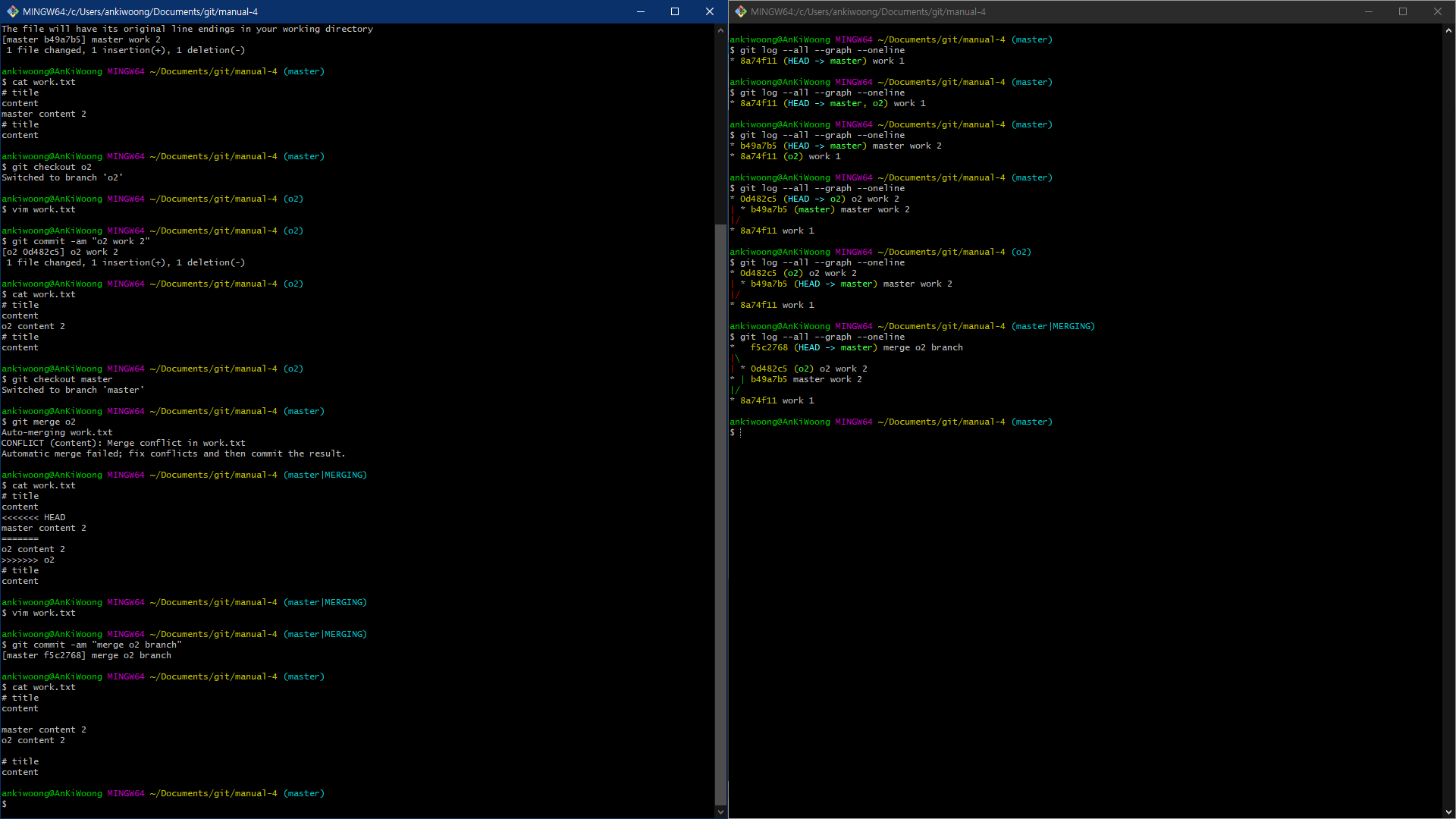Click the left terminal scrollbar up arrow
The image size is (1456, 819).
click(720, 30)
